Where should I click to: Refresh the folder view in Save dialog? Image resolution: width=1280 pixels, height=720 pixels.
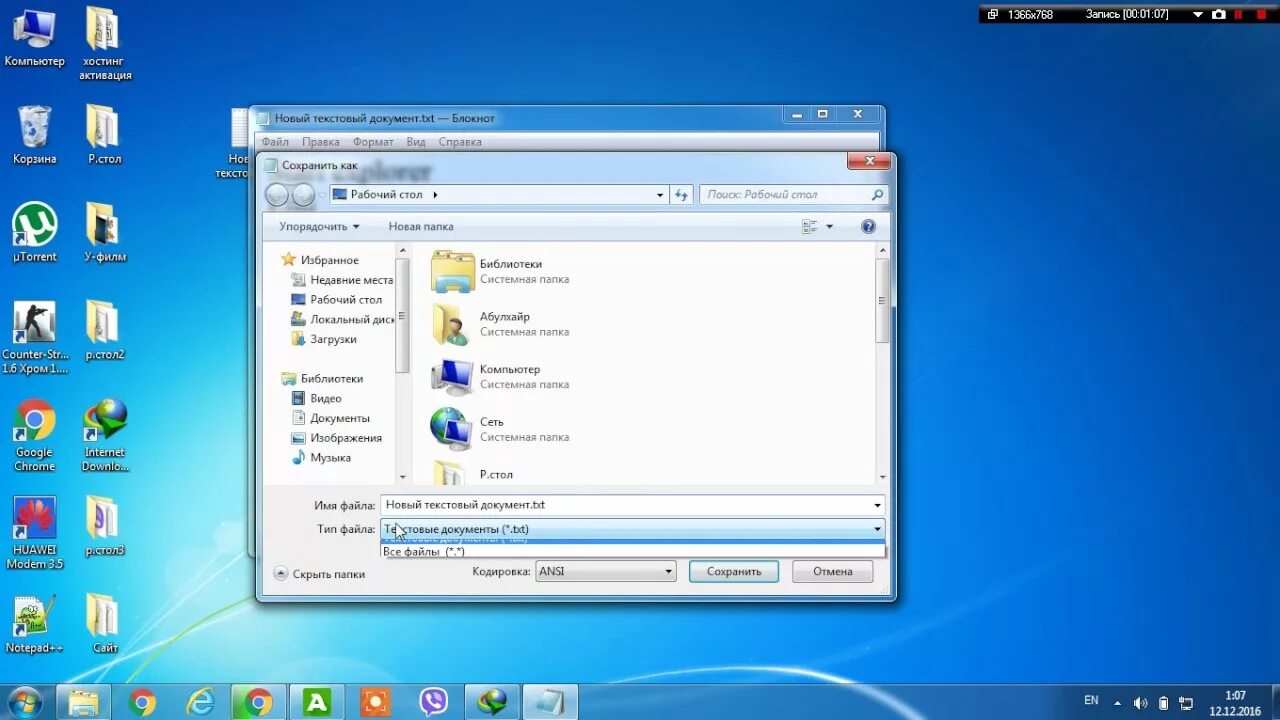point(681,195)
